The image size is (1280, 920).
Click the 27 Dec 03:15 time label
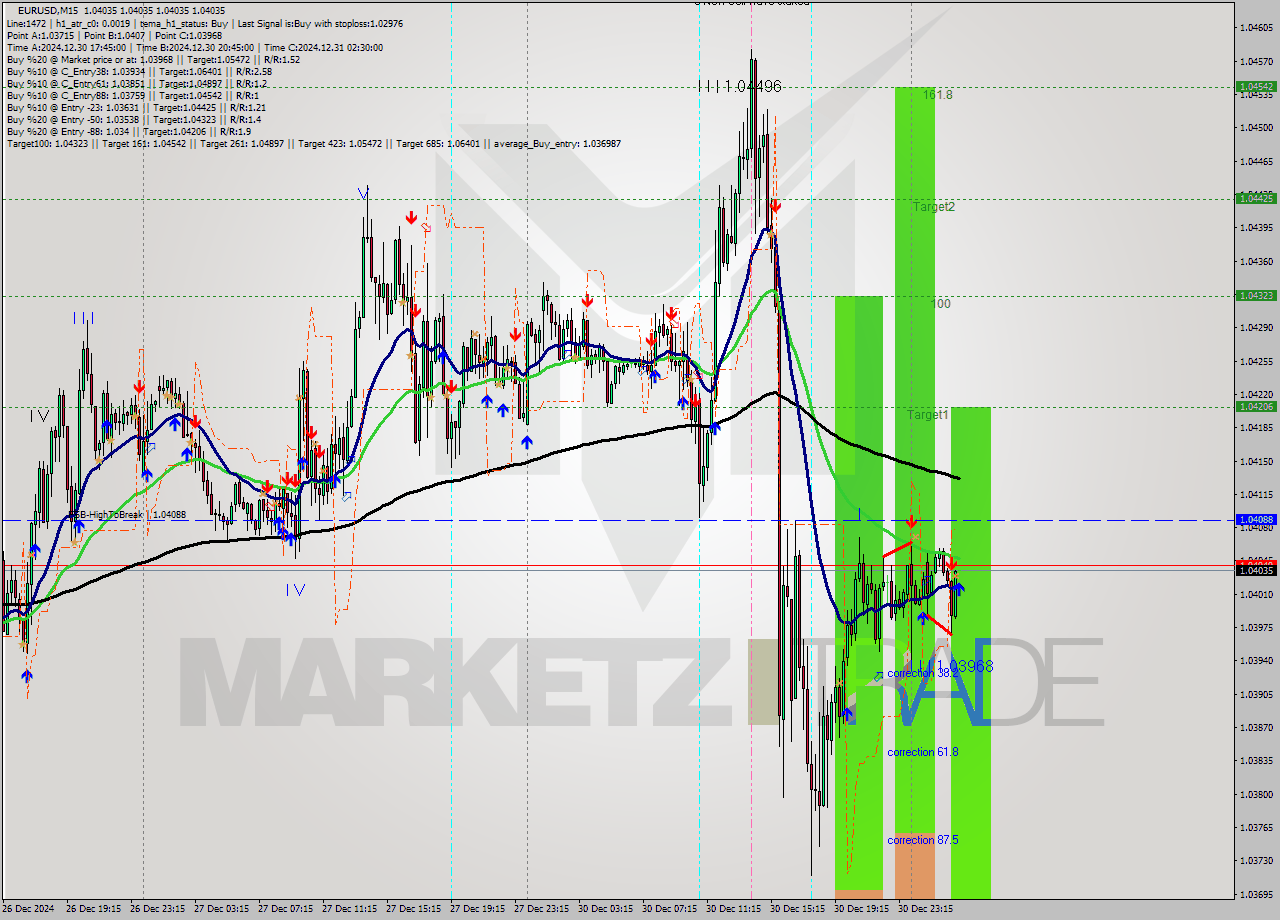click(x=221, y=909)
